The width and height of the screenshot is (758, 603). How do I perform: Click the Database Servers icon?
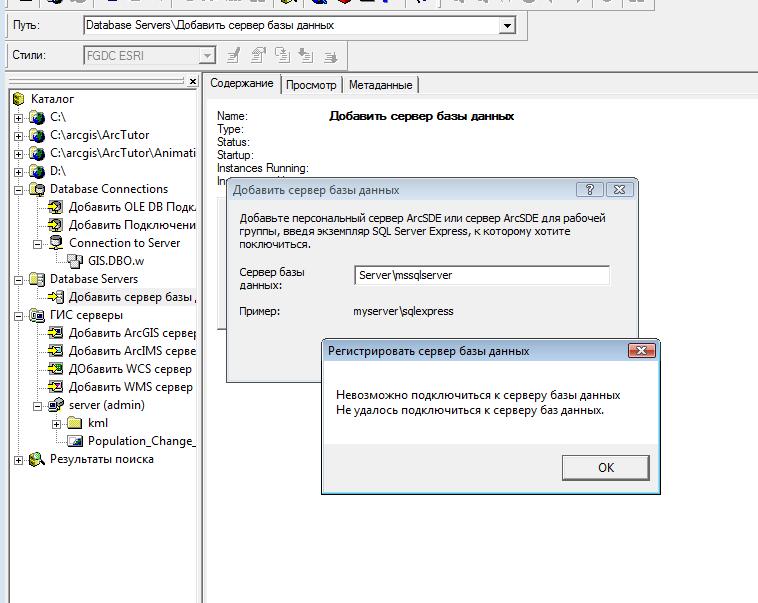point(37,279)
